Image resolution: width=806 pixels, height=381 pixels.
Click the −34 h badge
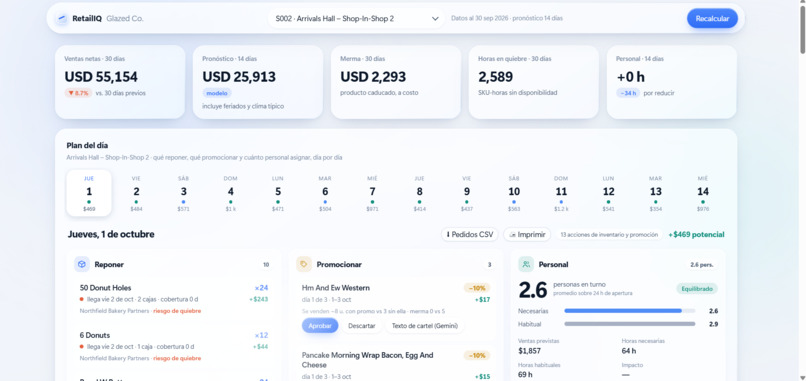[x=628, y=93]
